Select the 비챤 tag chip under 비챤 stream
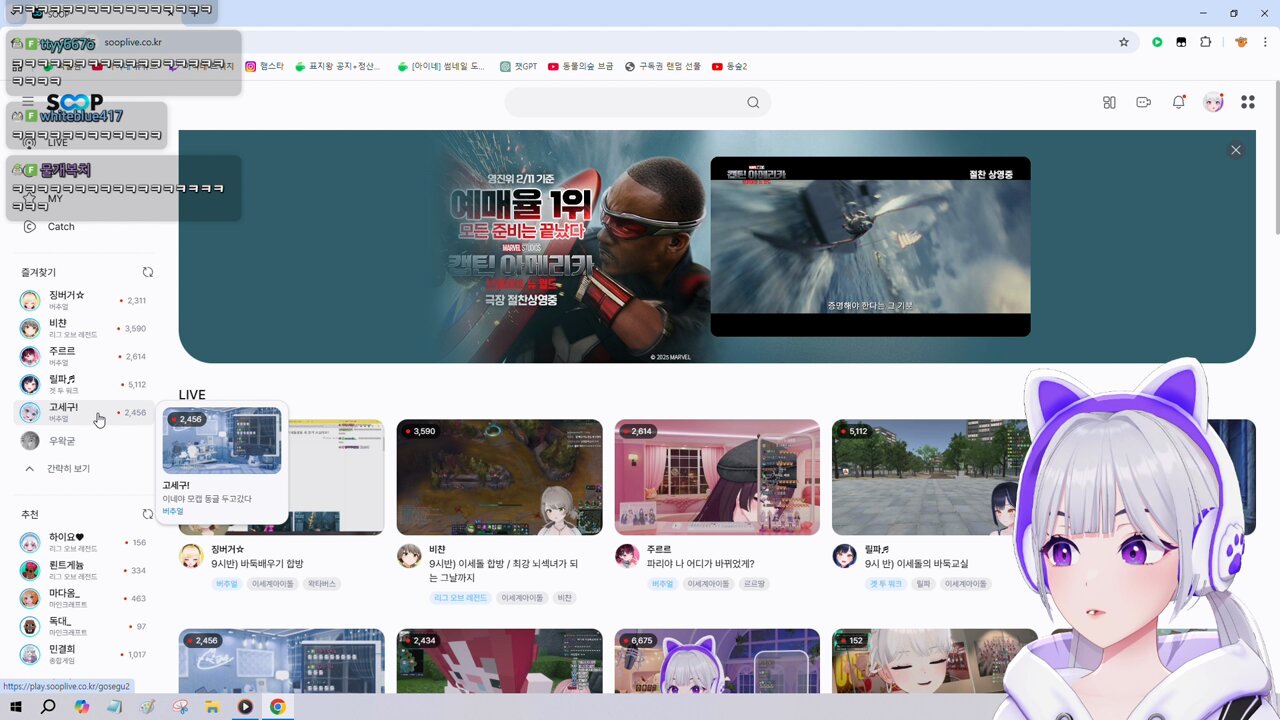 [x=565, y=598]
